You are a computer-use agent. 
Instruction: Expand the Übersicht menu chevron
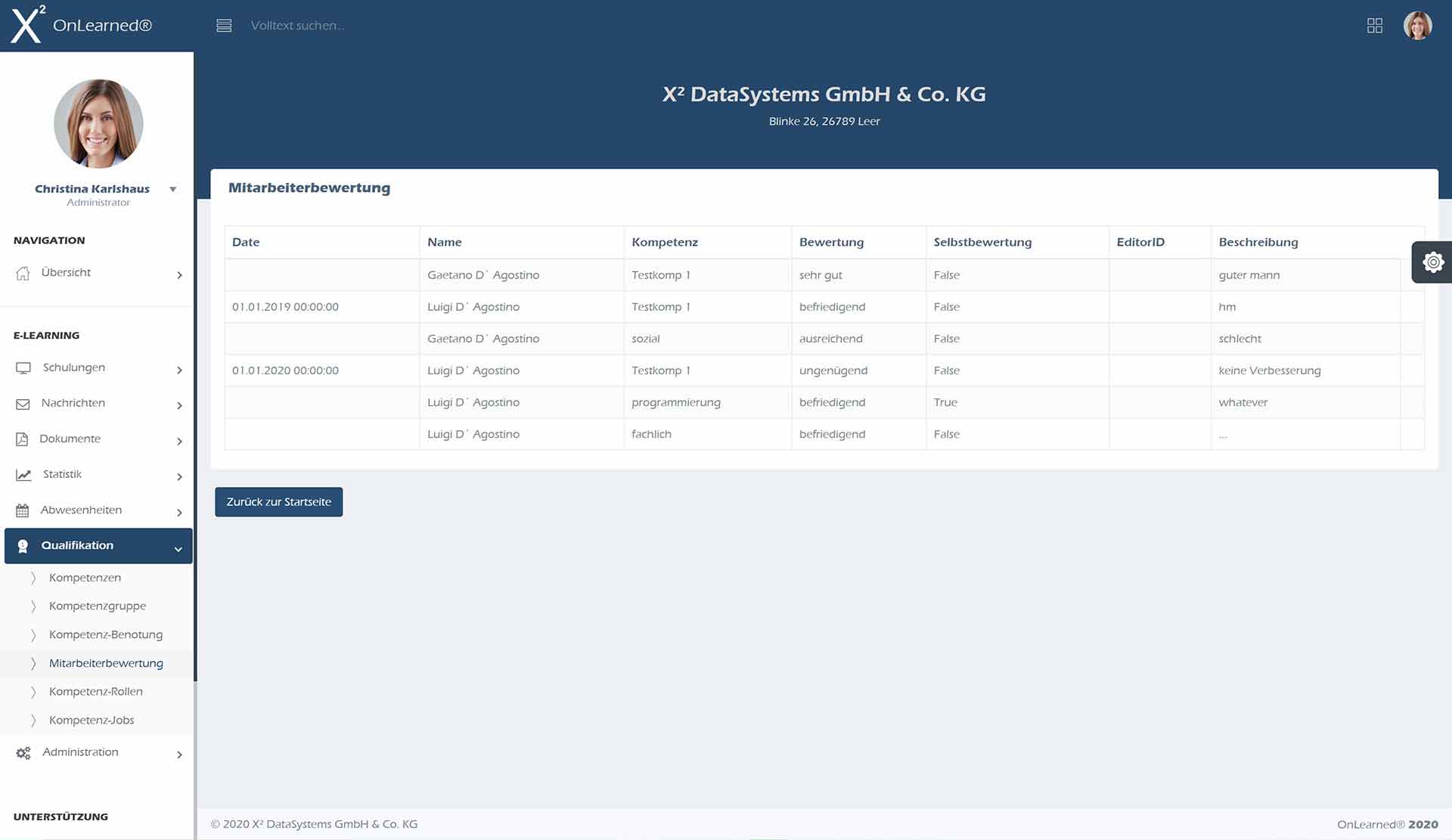[179, 274]
